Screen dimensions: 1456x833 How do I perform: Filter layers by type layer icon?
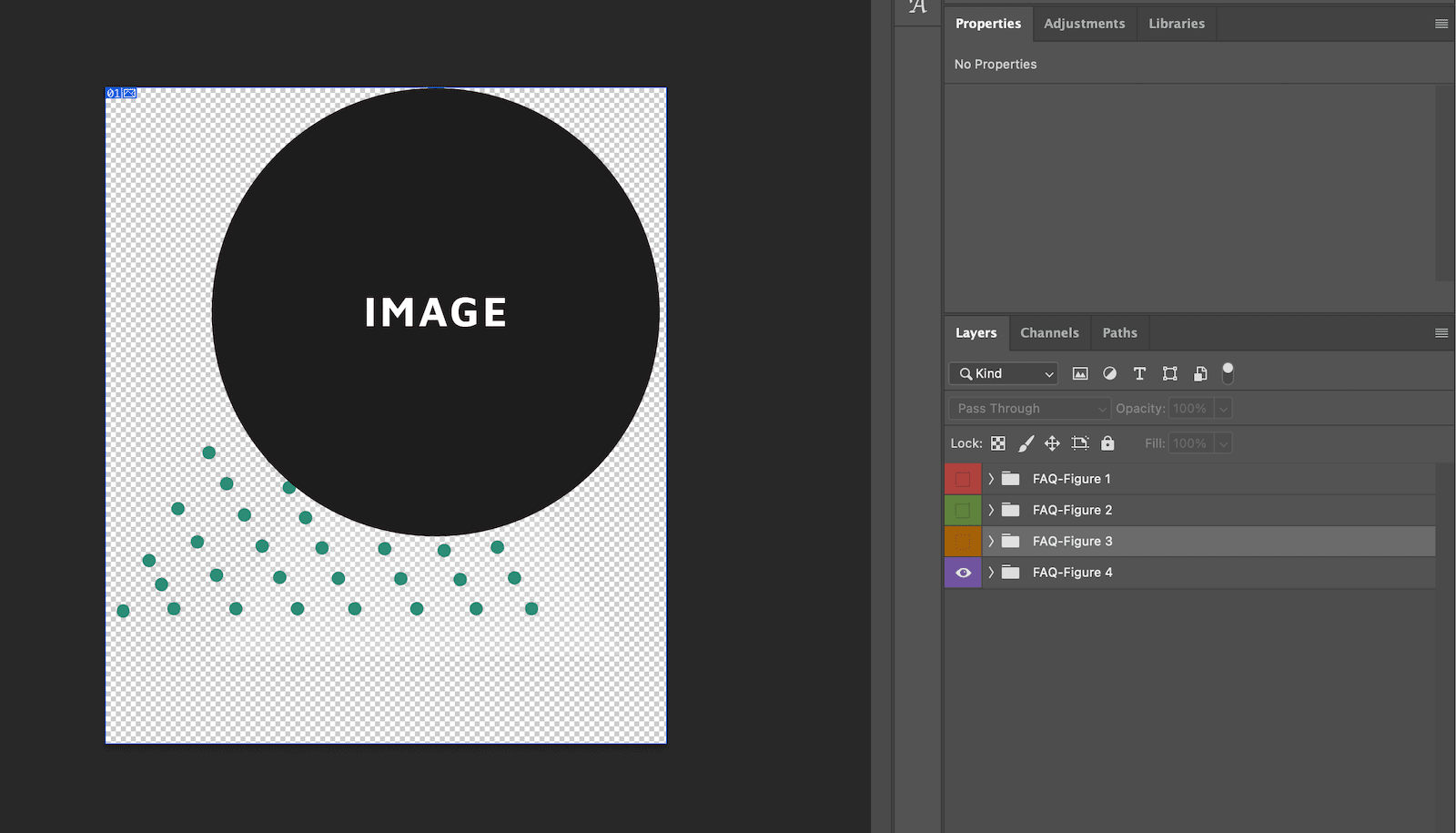(x=1139, y=373)
